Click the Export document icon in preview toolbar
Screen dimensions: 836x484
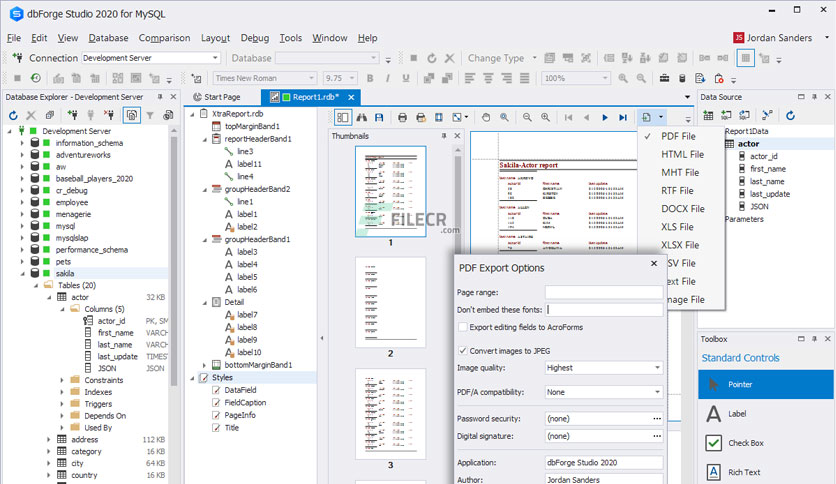click(646, 117)
